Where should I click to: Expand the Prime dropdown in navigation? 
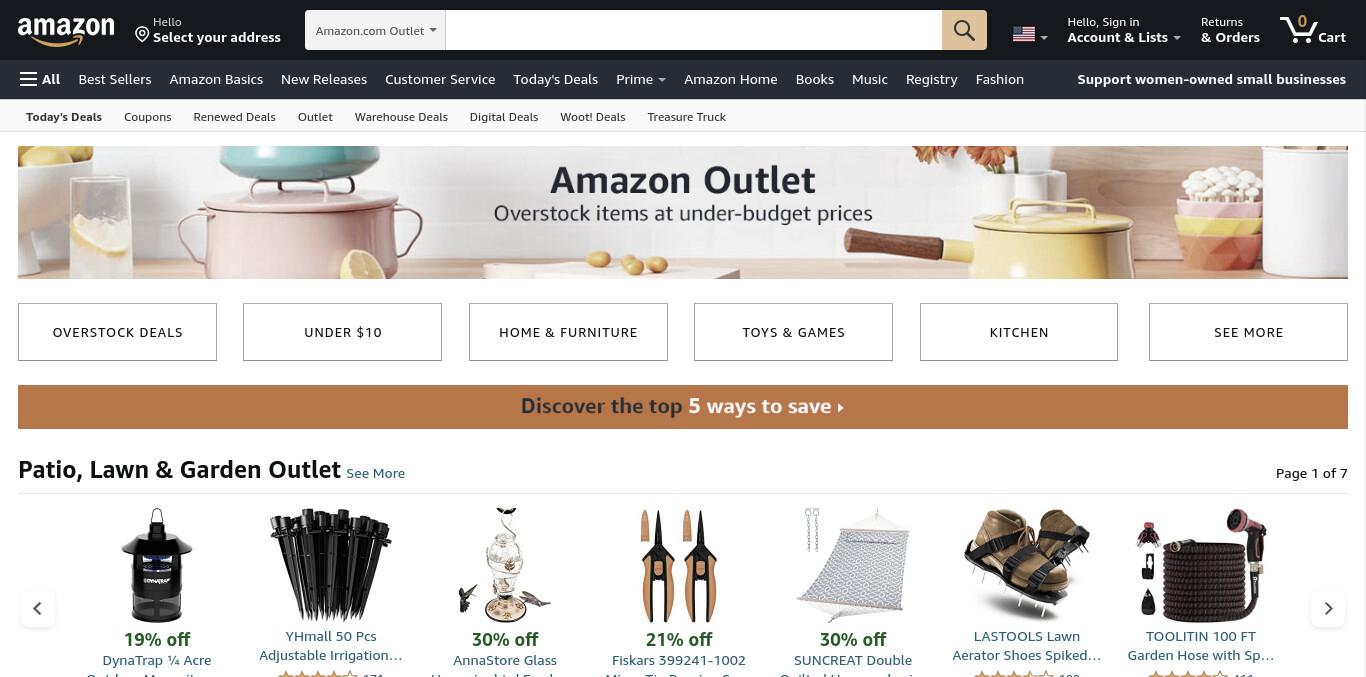(641, 79)
